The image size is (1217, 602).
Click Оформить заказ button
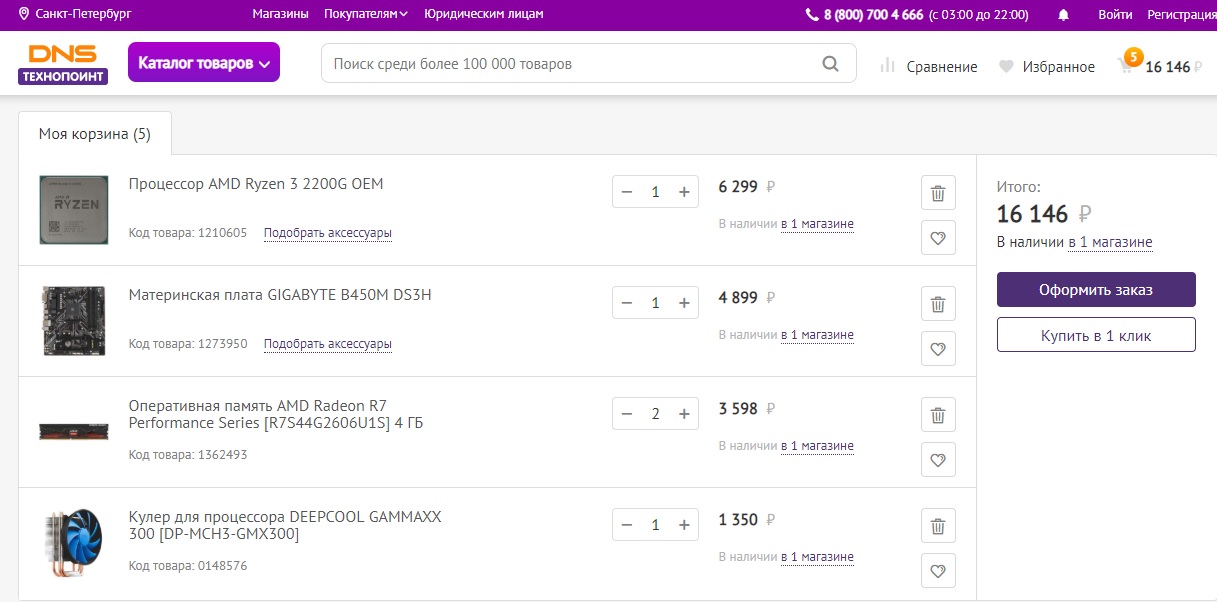click(x=1096, y=290)
